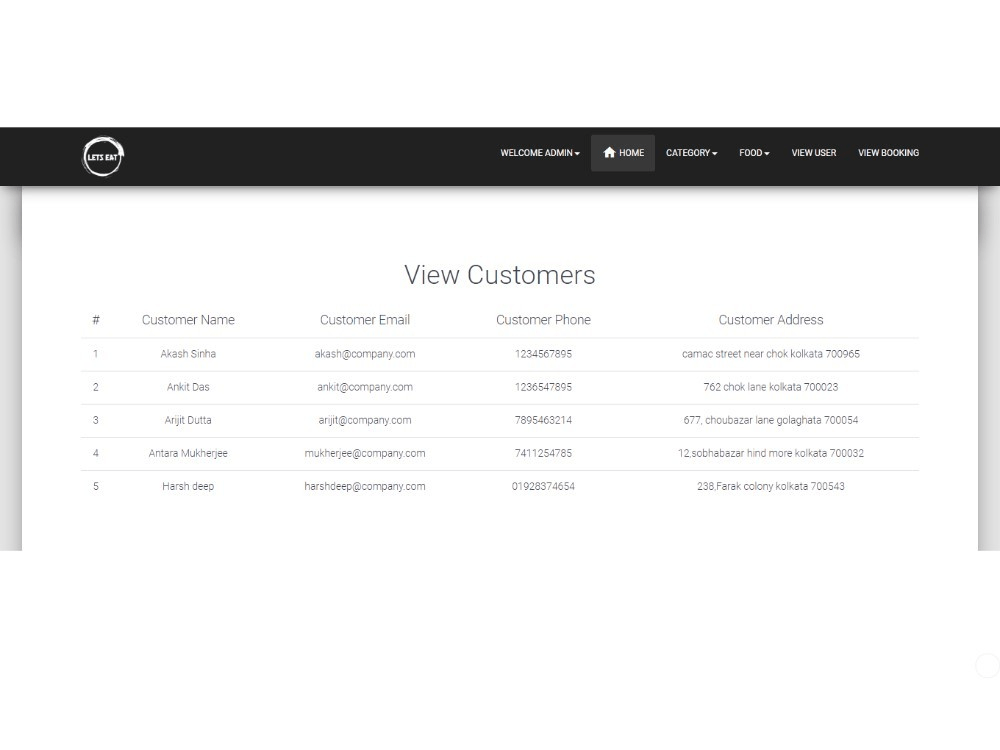Open the Welcome Admin dropdown menu
The width and height of the screenshot is (1000, 750).
[540, 153]
